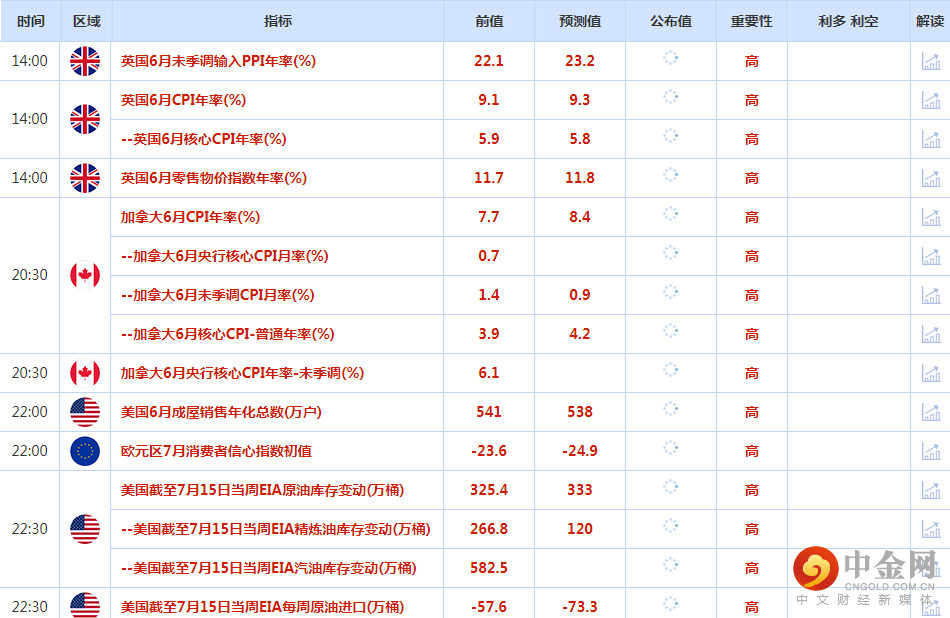This screenshot has height=618, width=950.
Task: Open 欧元区7月消费者信心指数初值 link
Action: click(216, 451)
